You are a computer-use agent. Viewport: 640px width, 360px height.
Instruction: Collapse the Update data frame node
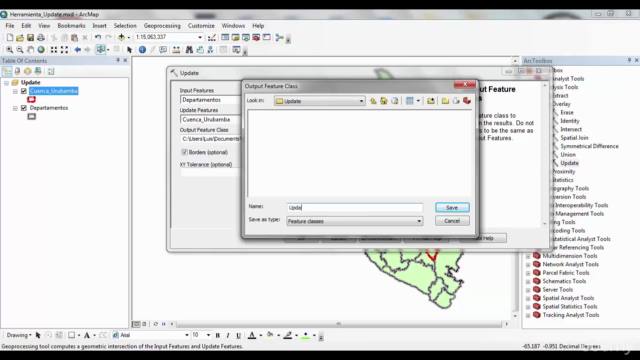(x=7, y=82)
